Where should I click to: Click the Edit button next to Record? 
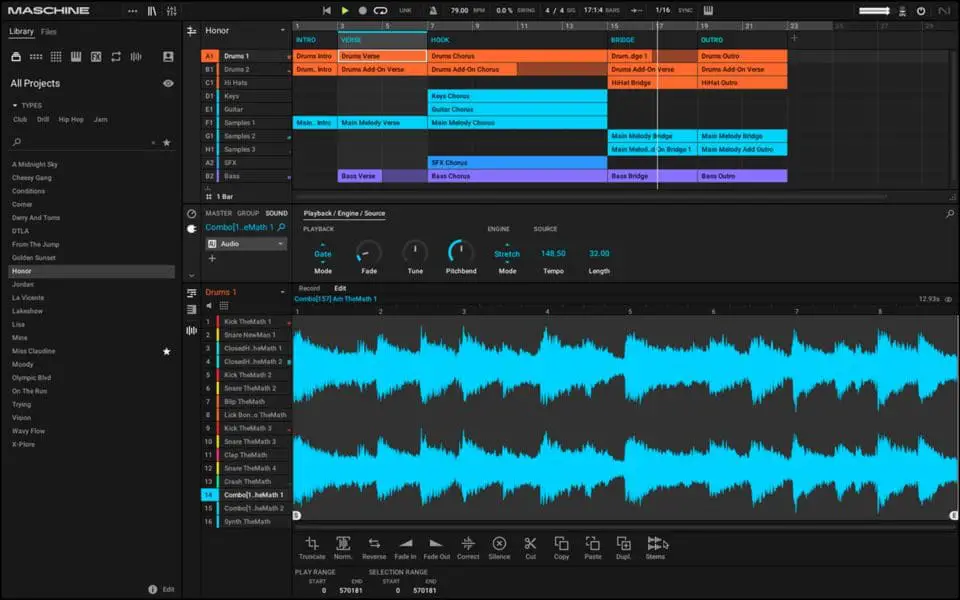click(340, 287)
